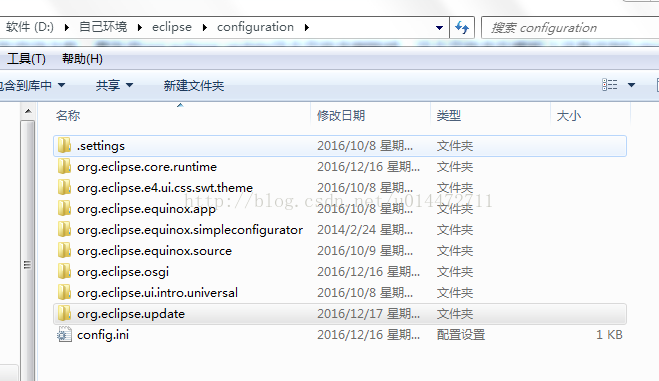The image size is (659, 381).
Task: Click the 1 KB size of config.ini
Action: pos(609,335)
